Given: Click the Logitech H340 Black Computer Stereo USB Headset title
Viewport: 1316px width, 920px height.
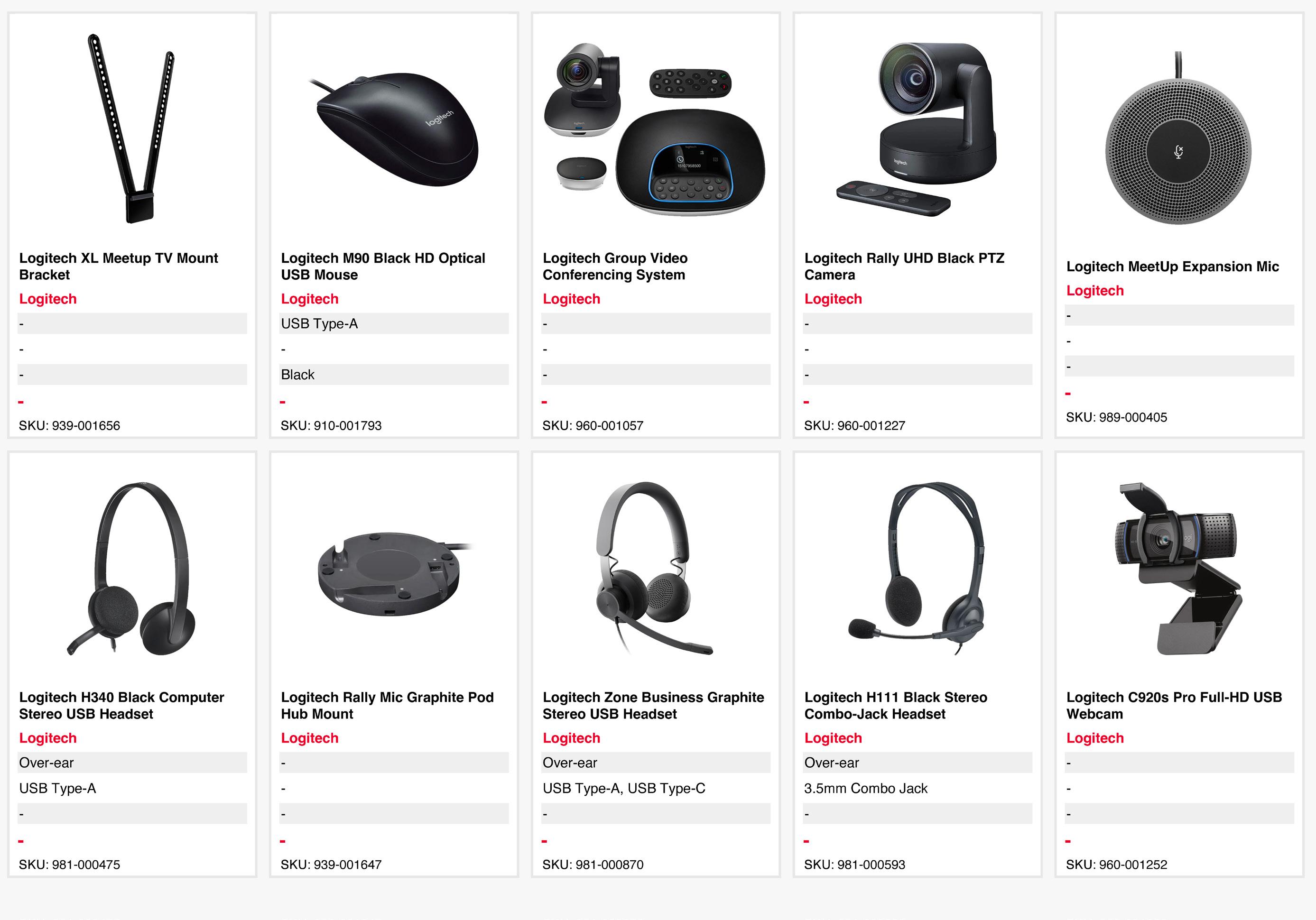Looking at the screenshot, I should click(x=121, y=705).
